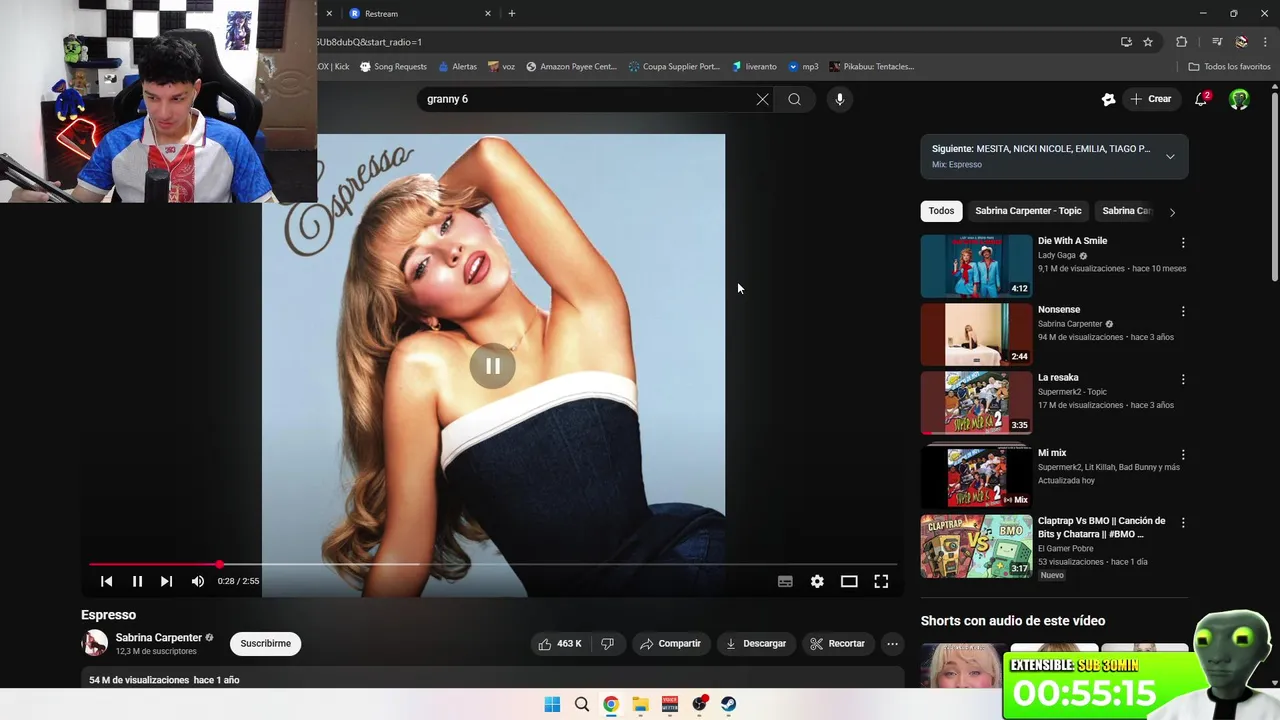The image size is (1280, 720).
Task: Like the video showing 463 K
Action: [560, 644]
